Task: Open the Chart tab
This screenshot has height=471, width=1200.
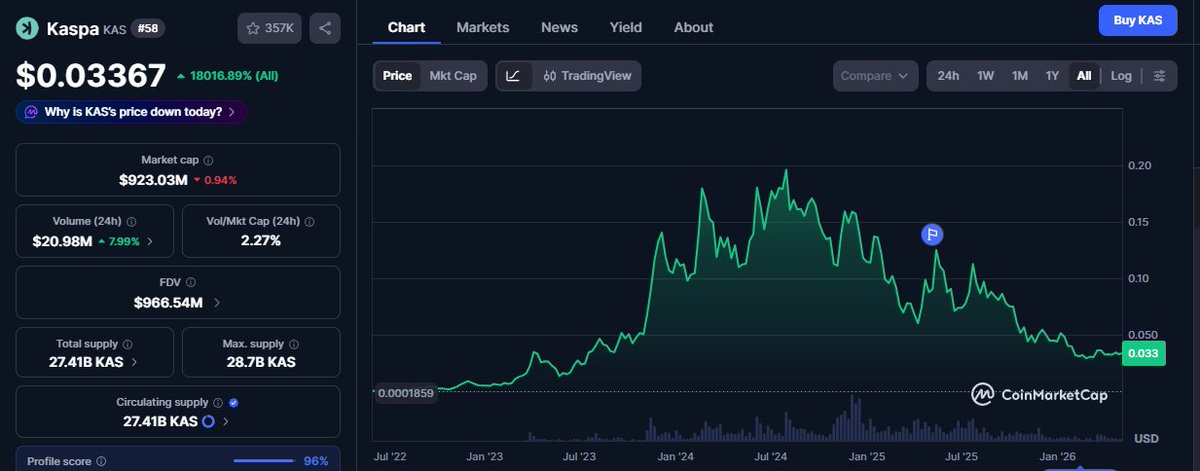Action: click(406, 27)
